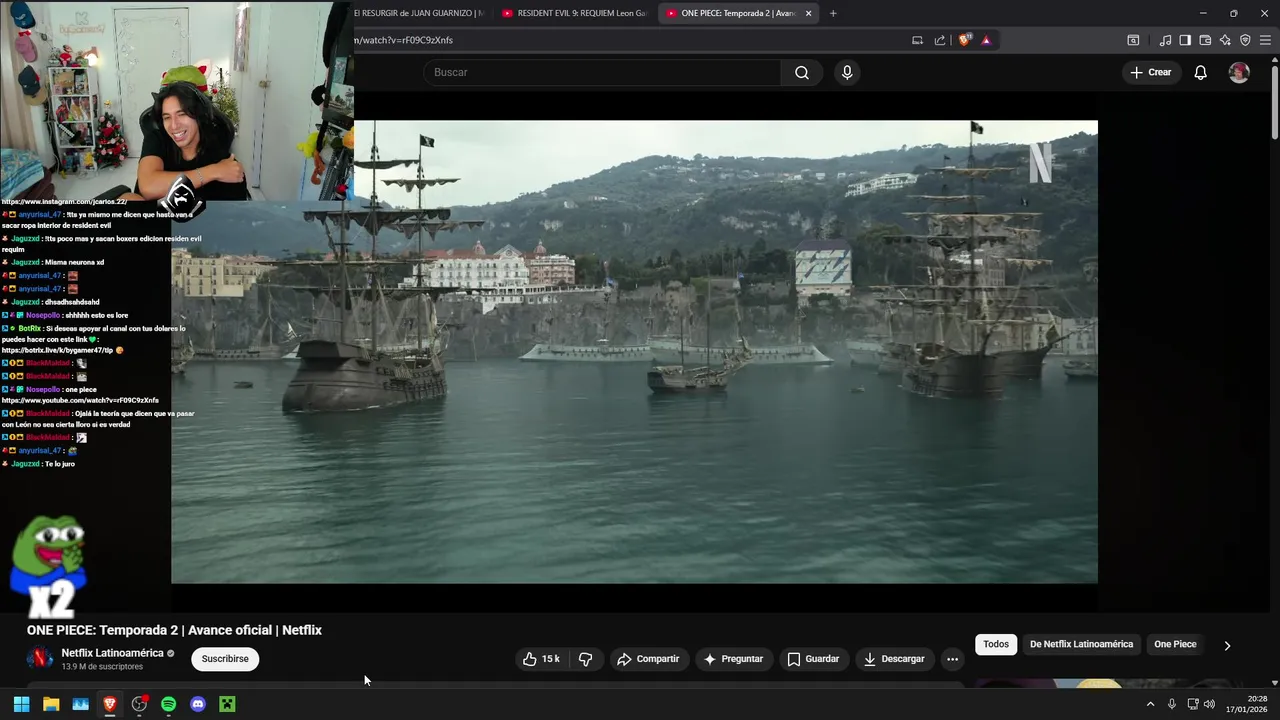The image size is (1280, 720).
Task: Click the Crear button
Action: 1151,72
